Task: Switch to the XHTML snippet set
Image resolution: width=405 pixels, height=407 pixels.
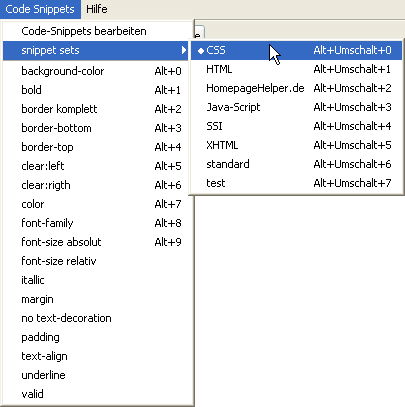Action: 296,145
